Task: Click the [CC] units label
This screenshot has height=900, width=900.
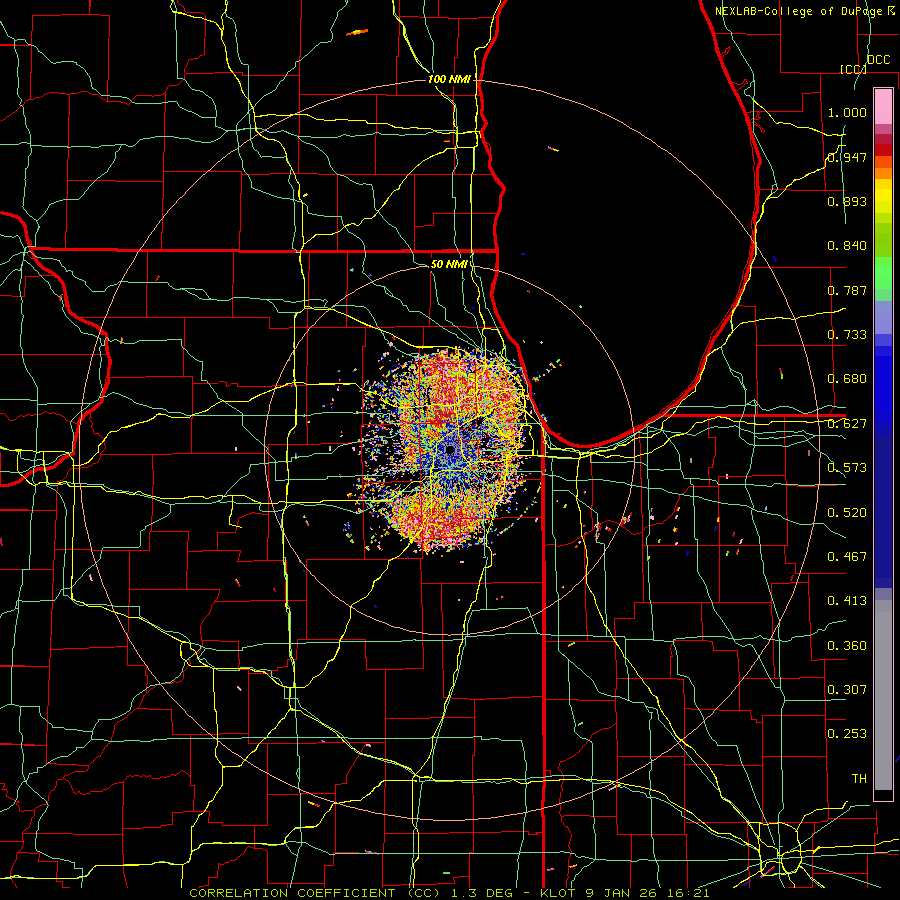Action: pyautogui.click(x=853, y=69)
